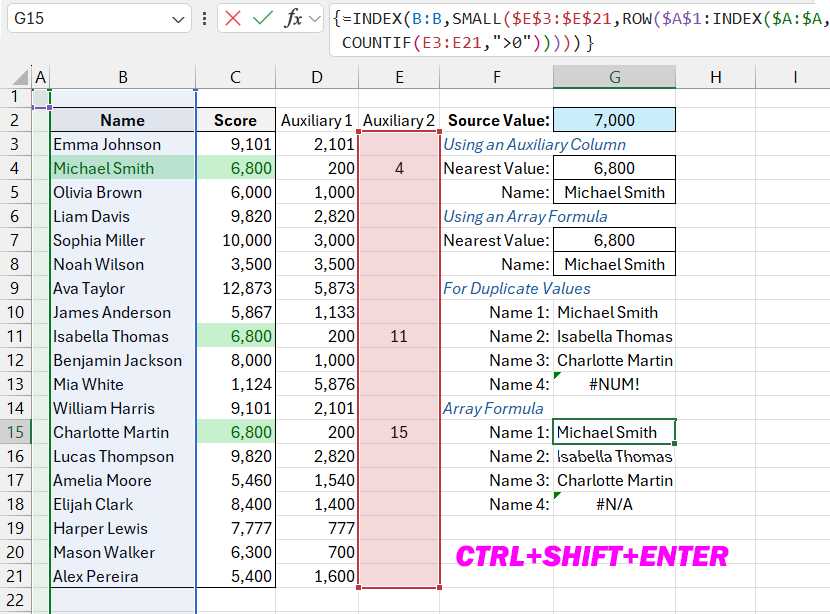This screenshot has width=830, height=614.
Task: Select the Name 1 cell showing Michael Smith
Action: click(614, 432)
